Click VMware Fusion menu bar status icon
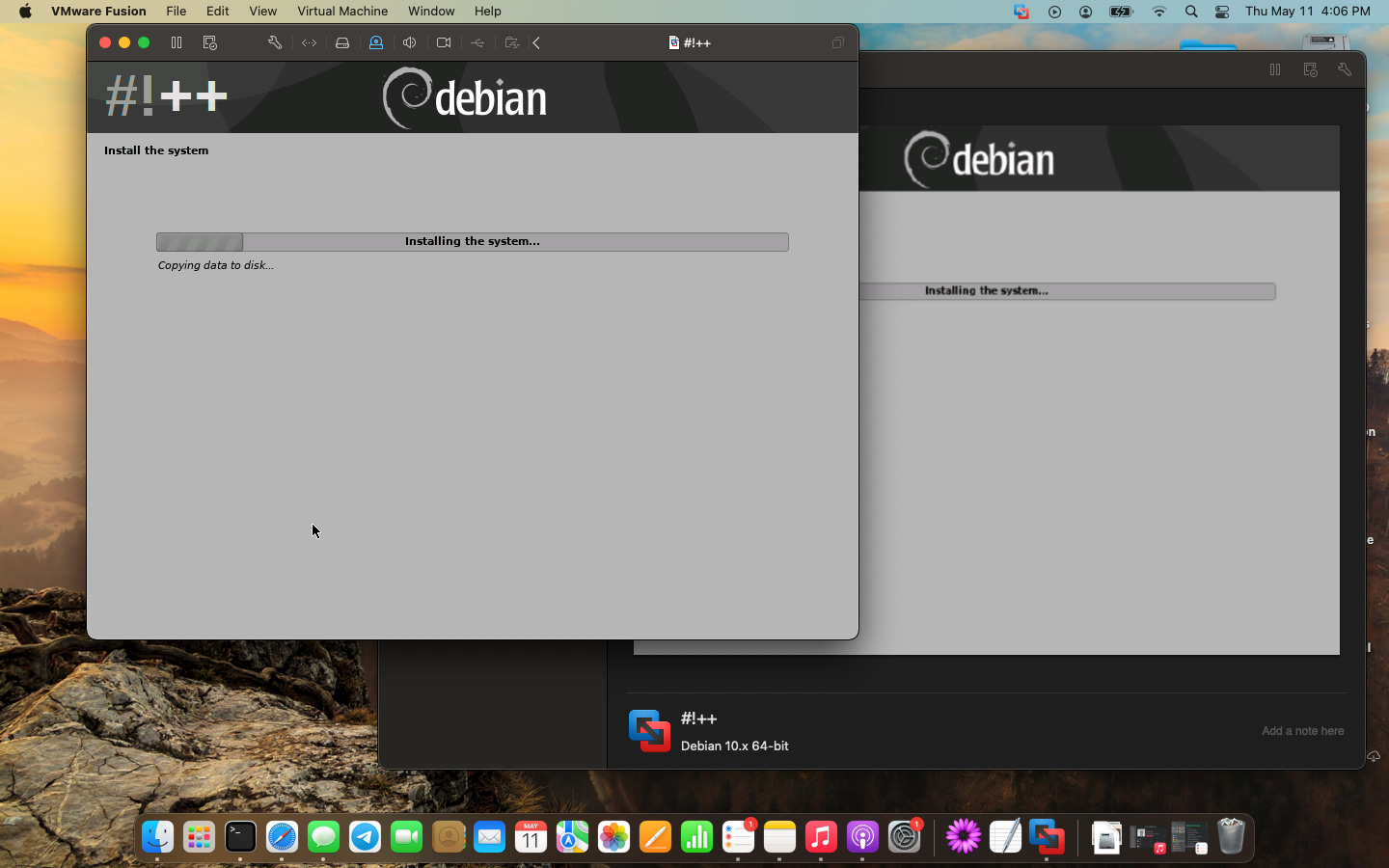 coord(1021,12)
